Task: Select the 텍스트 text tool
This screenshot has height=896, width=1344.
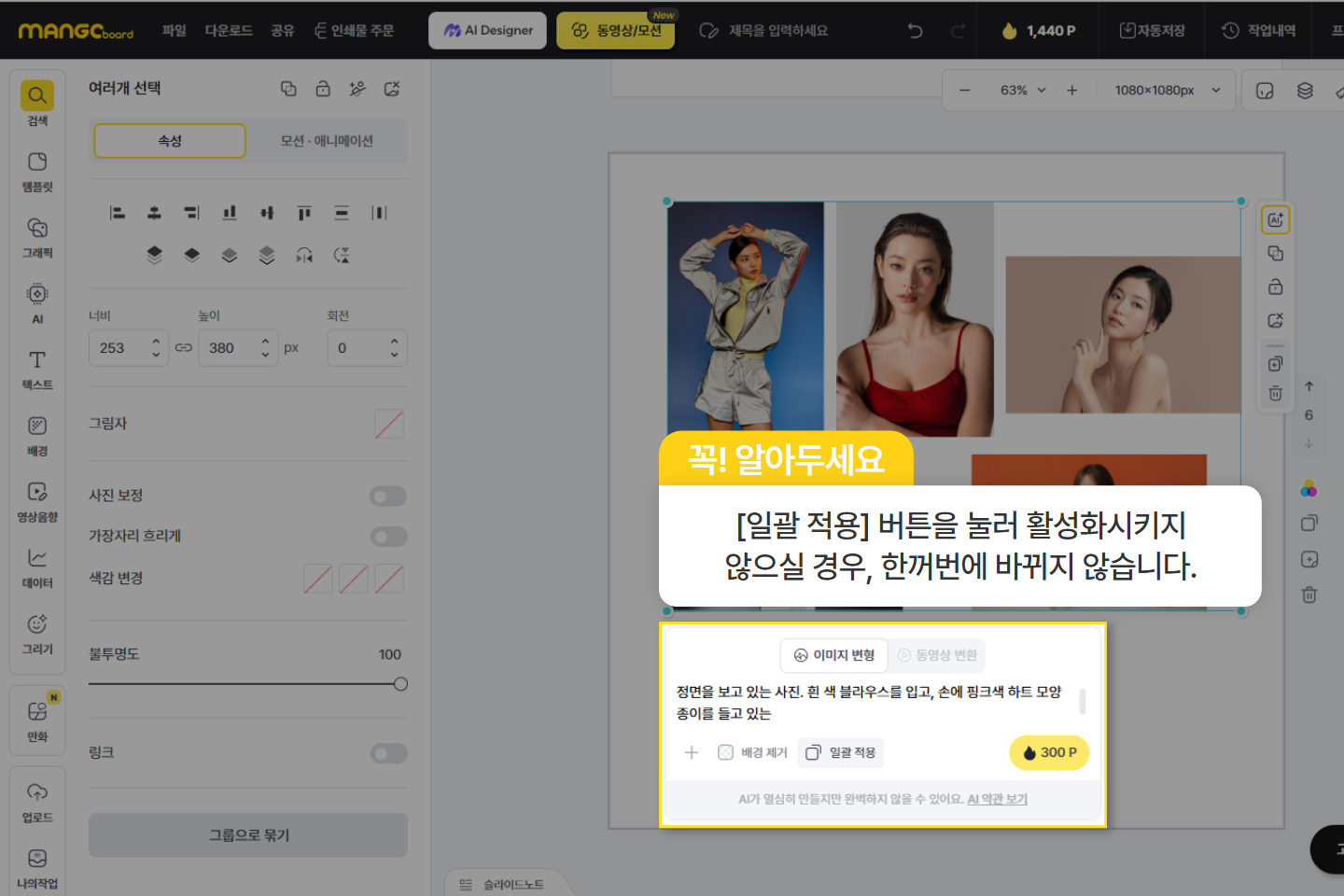Action: coord(37,370)
